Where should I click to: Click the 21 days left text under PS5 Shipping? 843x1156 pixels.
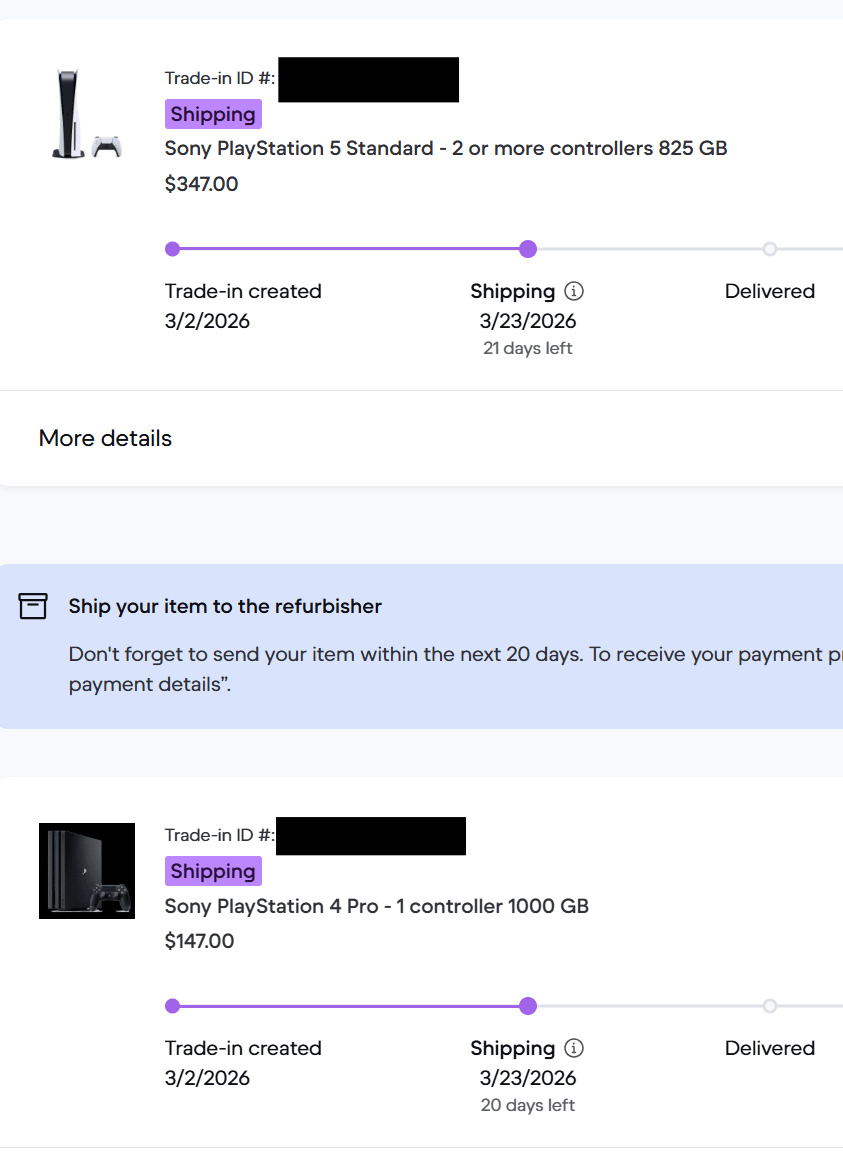tap(528, 349)
